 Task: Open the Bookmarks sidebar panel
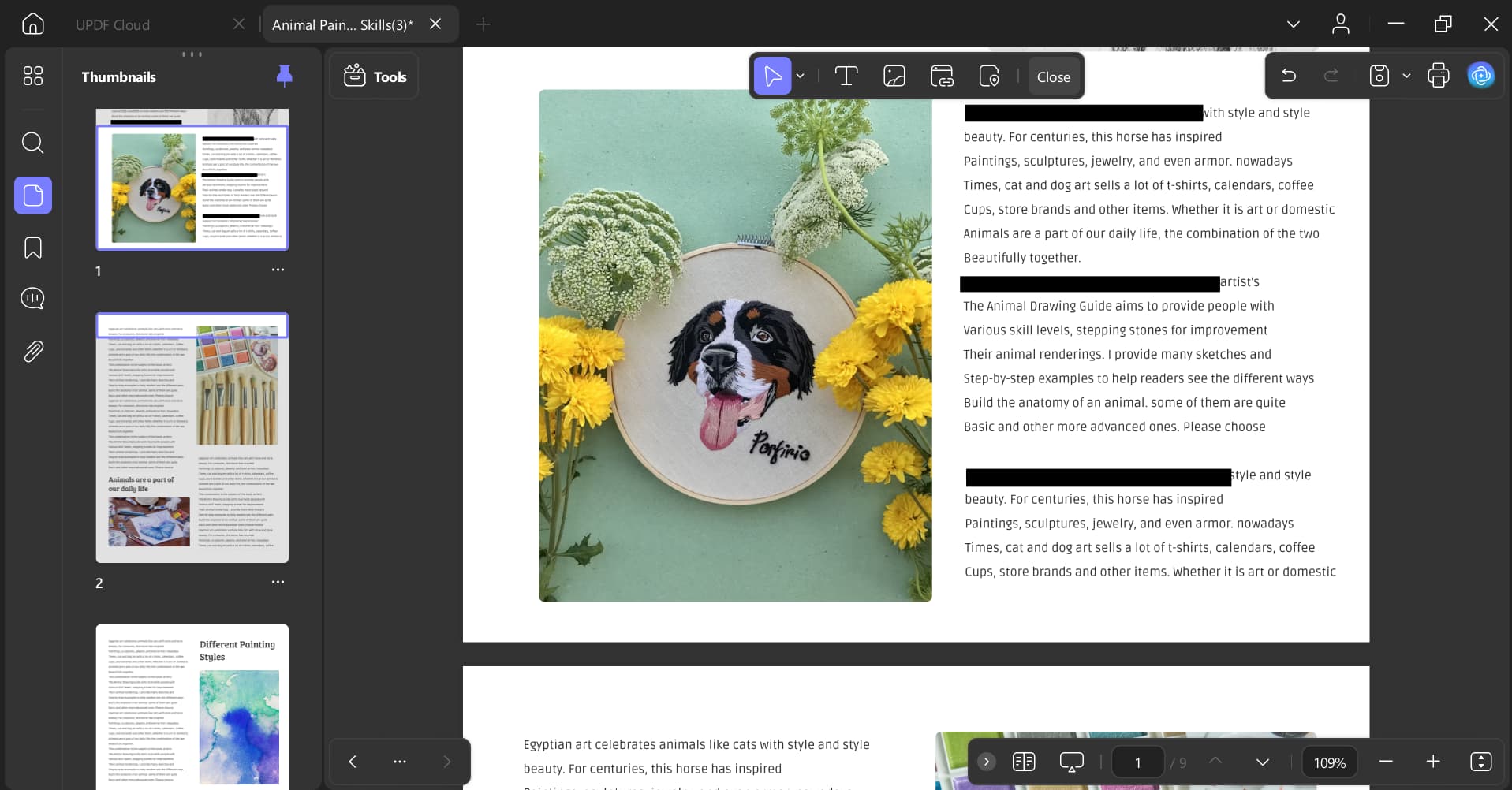32,248
